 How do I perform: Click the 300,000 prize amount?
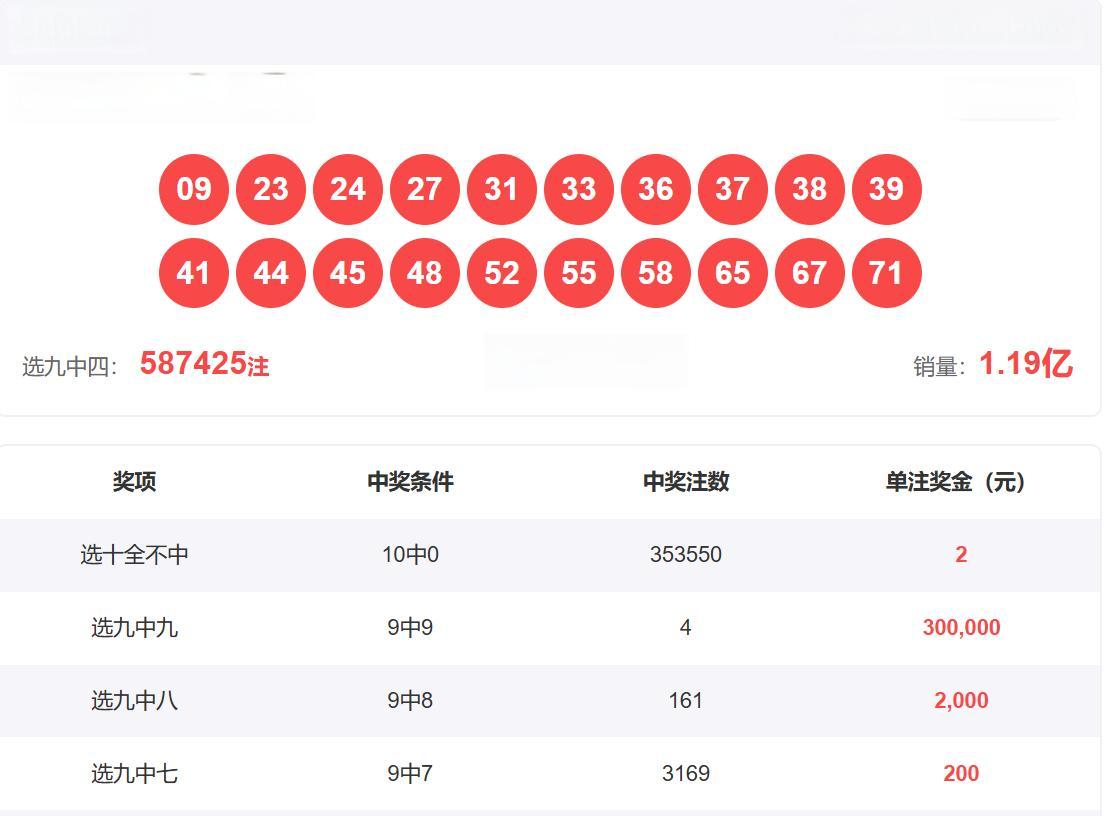pos(961,628)
